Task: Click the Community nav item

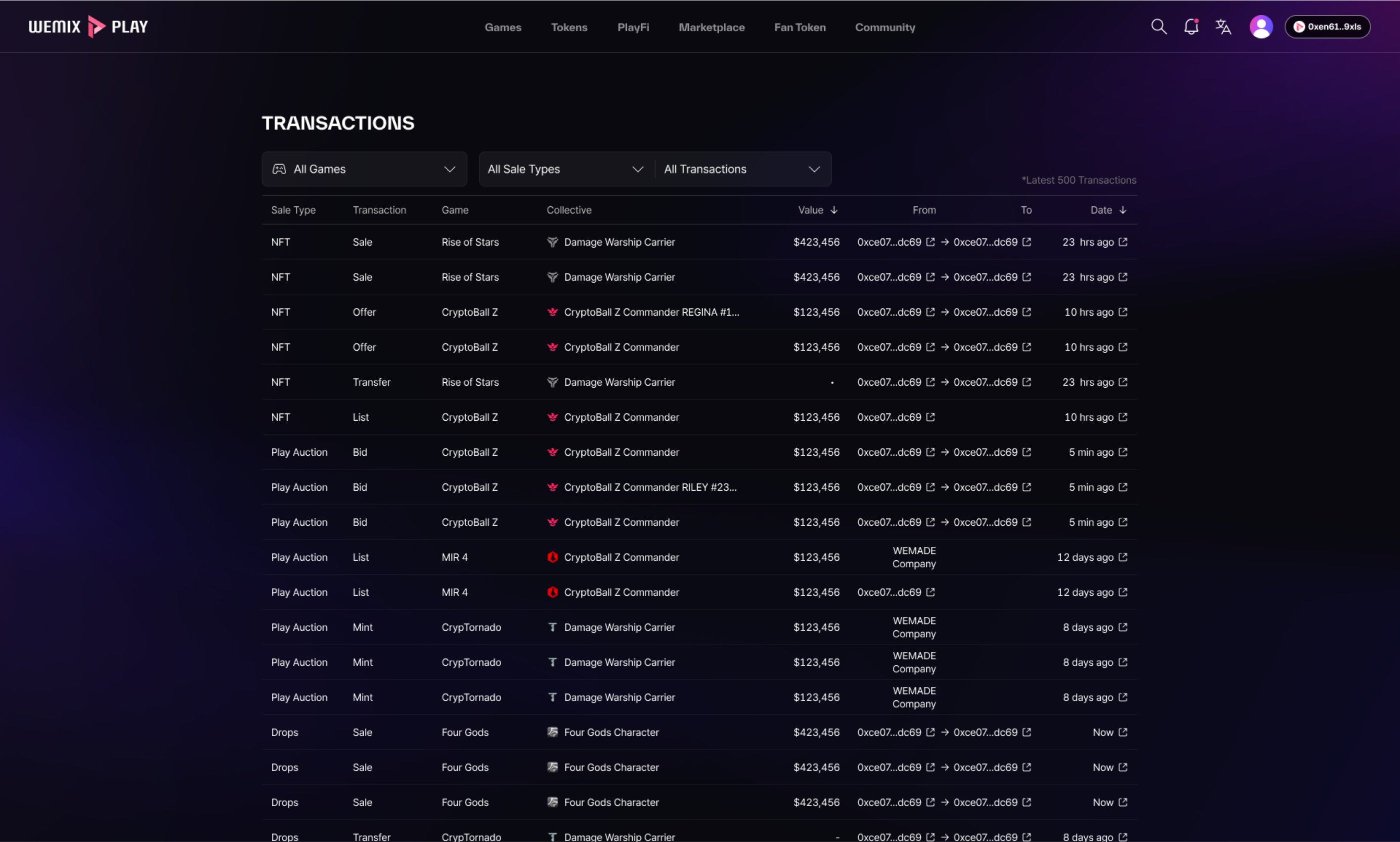Action: click(x=884, y=27)
